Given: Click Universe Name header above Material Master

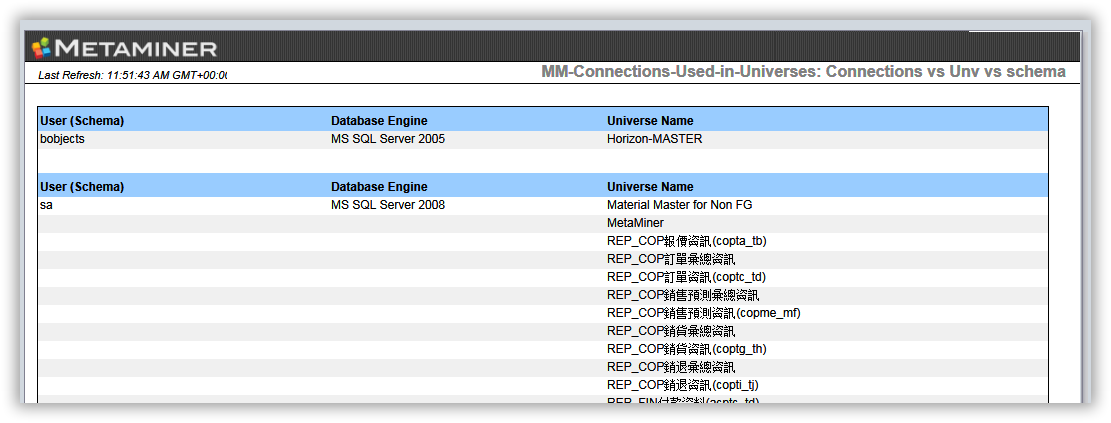Looking at the screenshot, I should click(650, 187).
